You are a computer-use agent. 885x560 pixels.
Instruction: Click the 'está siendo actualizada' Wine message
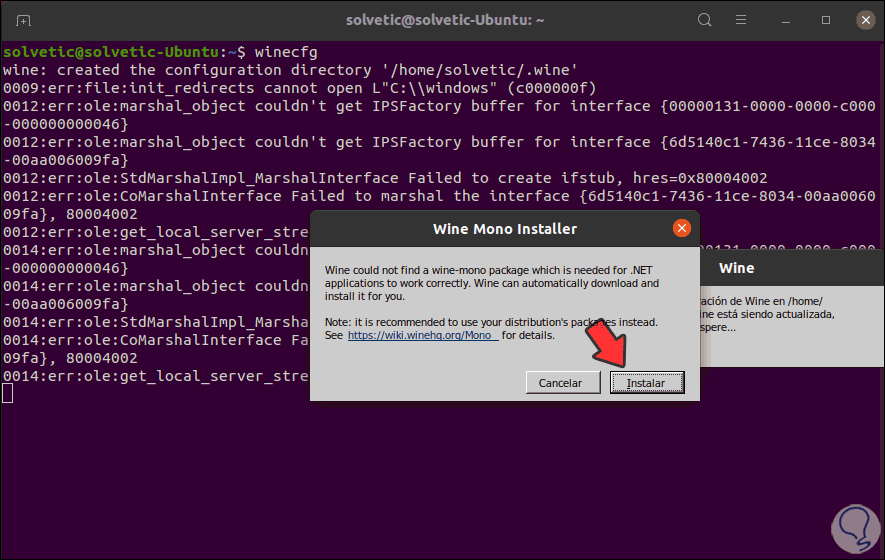pyautogui.click(x=767, y=314)
